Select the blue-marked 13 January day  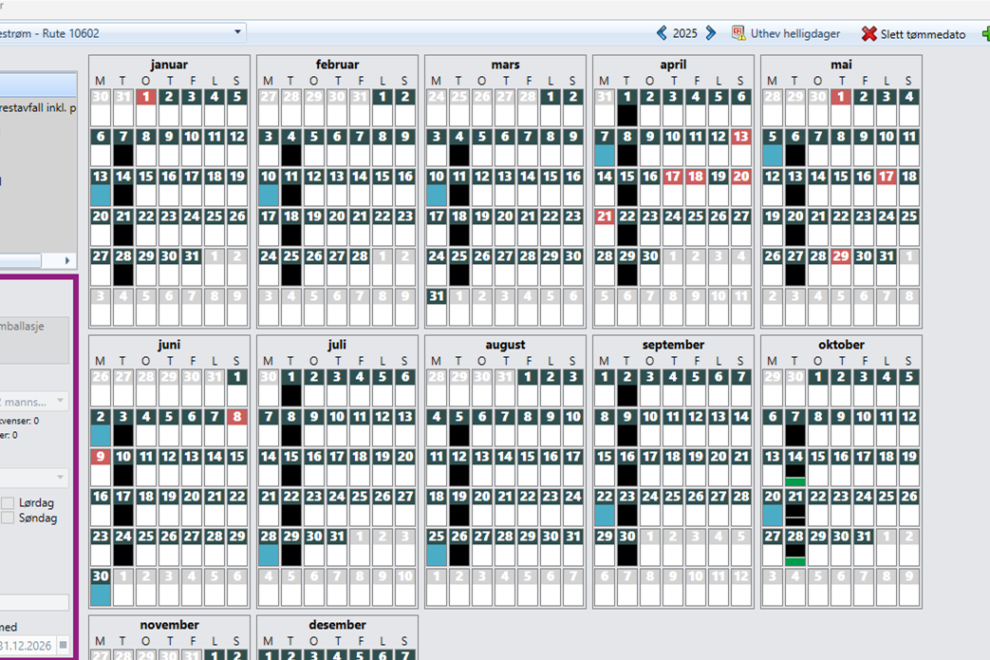click(x=100, y=186)
